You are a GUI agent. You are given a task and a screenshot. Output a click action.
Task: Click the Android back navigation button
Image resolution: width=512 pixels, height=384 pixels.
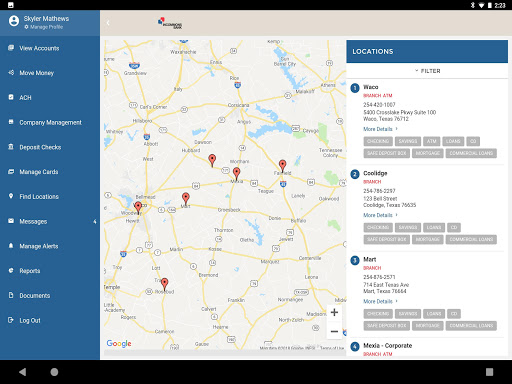(22, 372)
